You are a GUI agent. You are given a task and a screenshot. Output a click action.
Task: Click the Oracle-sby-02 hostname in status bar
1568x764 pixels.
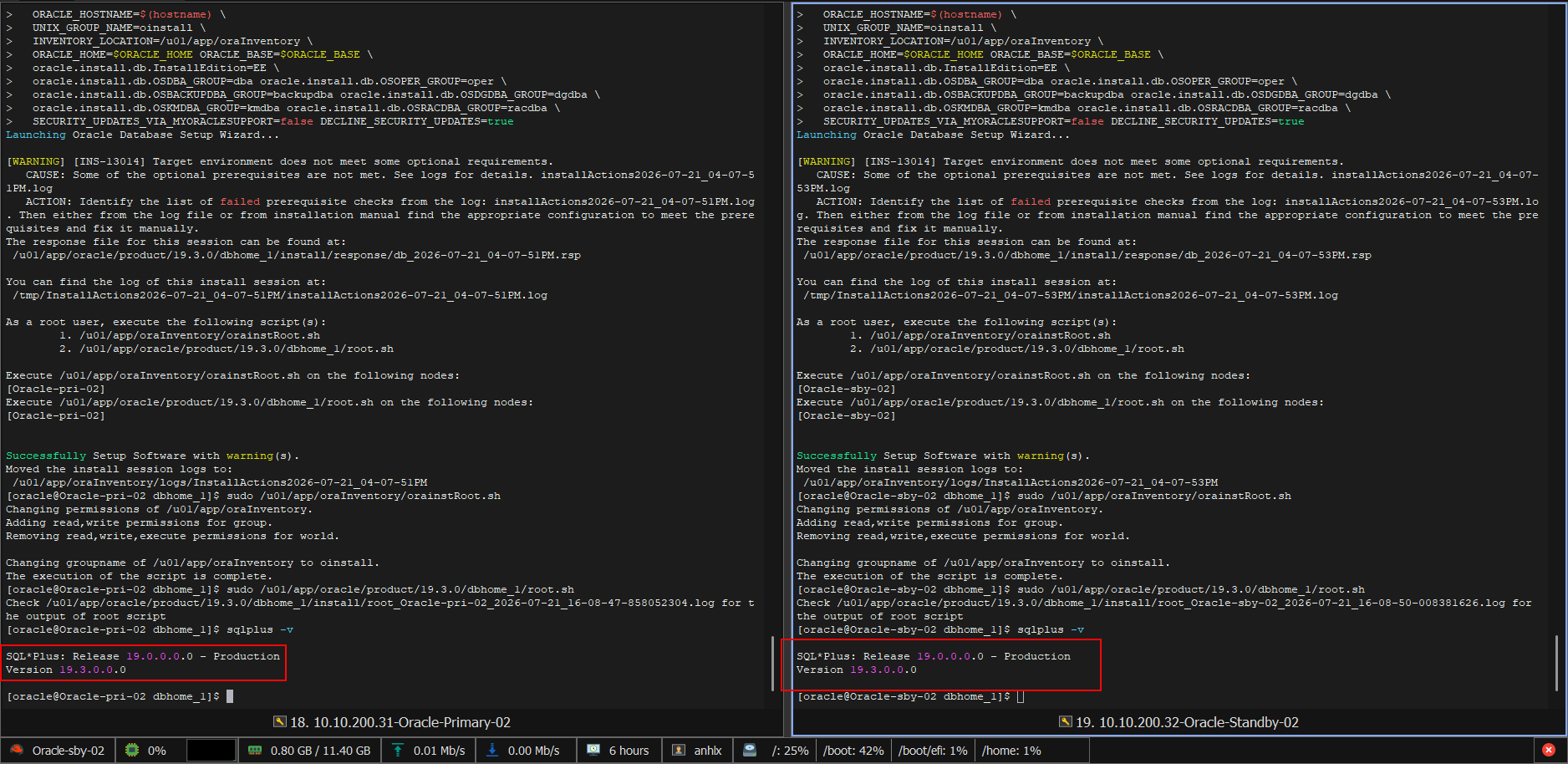point(69,751)
